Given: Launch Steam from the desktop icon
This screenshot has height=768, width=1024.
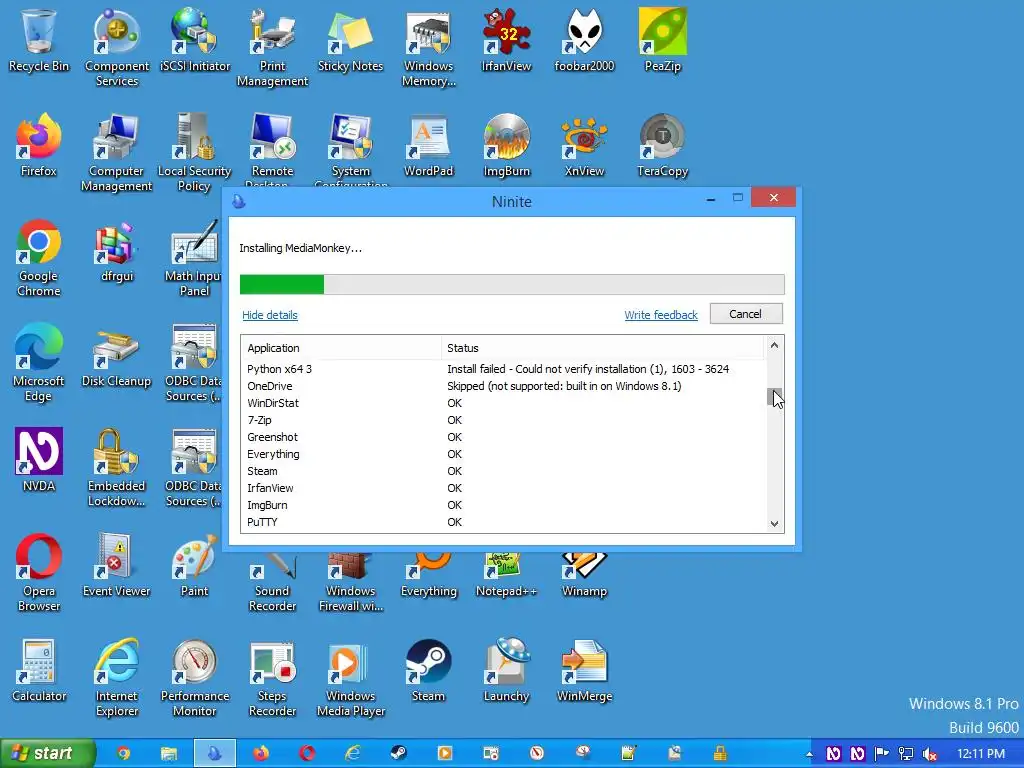Looking at the screenshot, I should [x=428, y=671].
